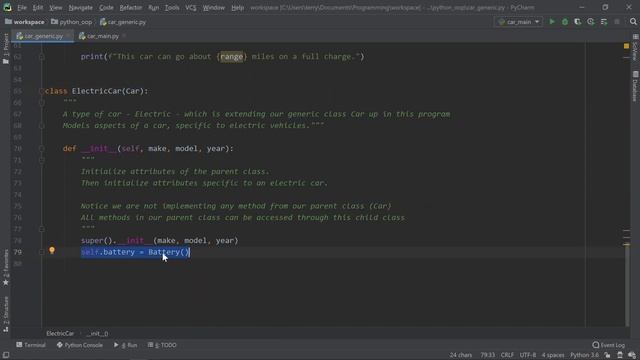Click the python_oop breadcrumb folder
This screenshot has width=640, height=360.
click(72, 22)
